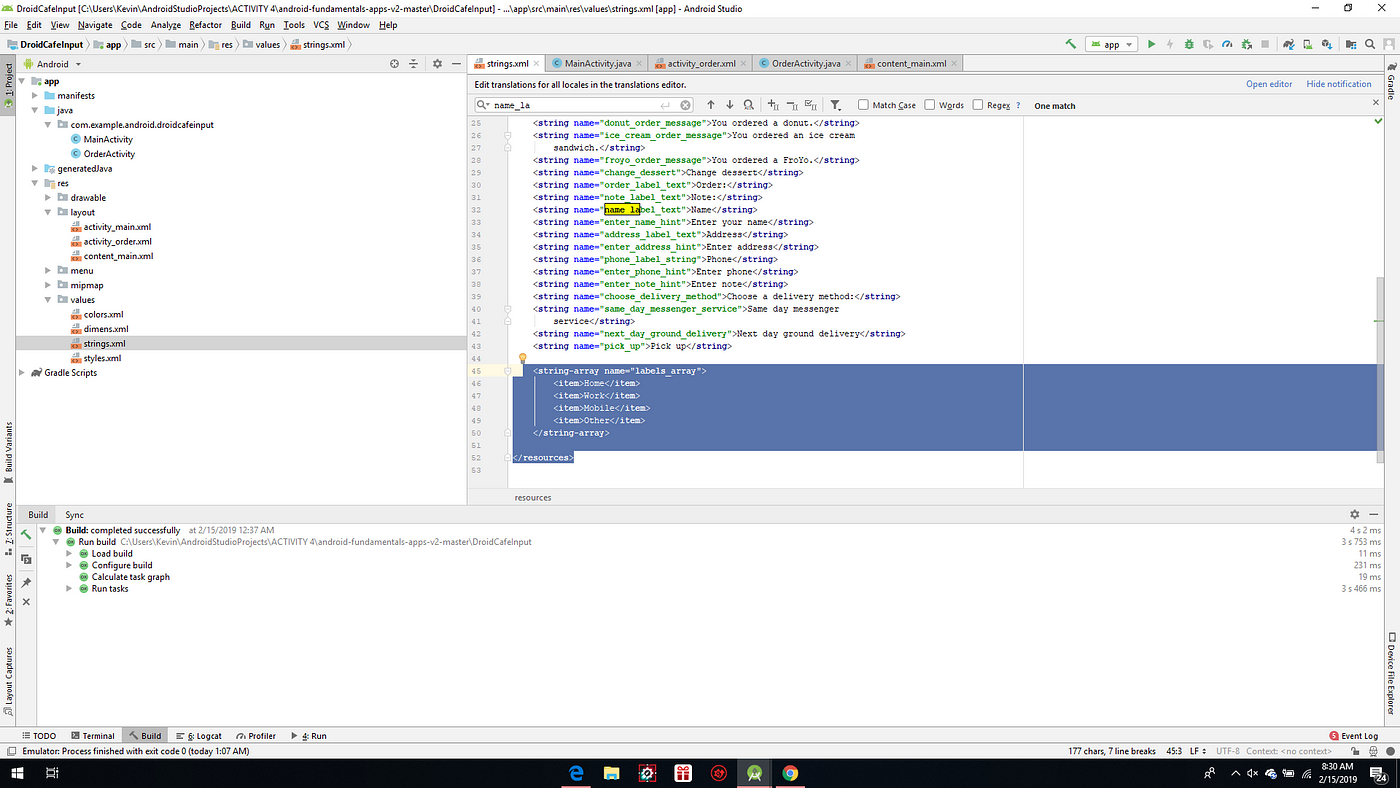This screenshot has height=788, width=1400.
Task: Open Build panel settings gear
Action: pyautogui.click(x=1355, y=514)
